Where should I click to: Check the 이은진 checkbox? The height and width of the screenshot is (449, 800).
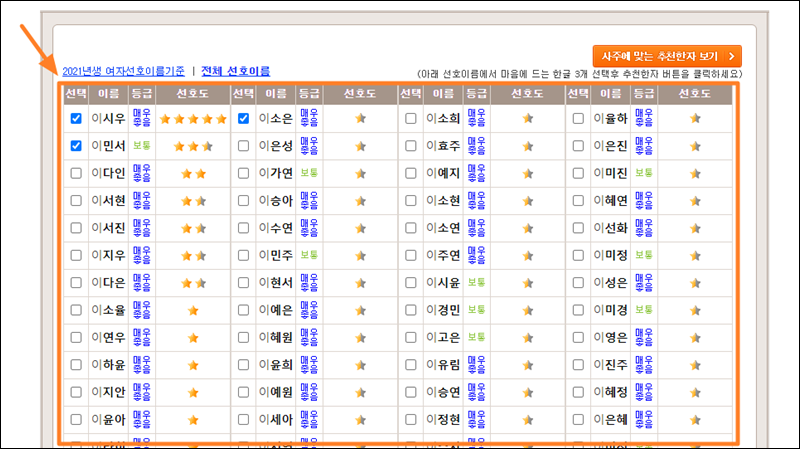(x=578, y=146)
